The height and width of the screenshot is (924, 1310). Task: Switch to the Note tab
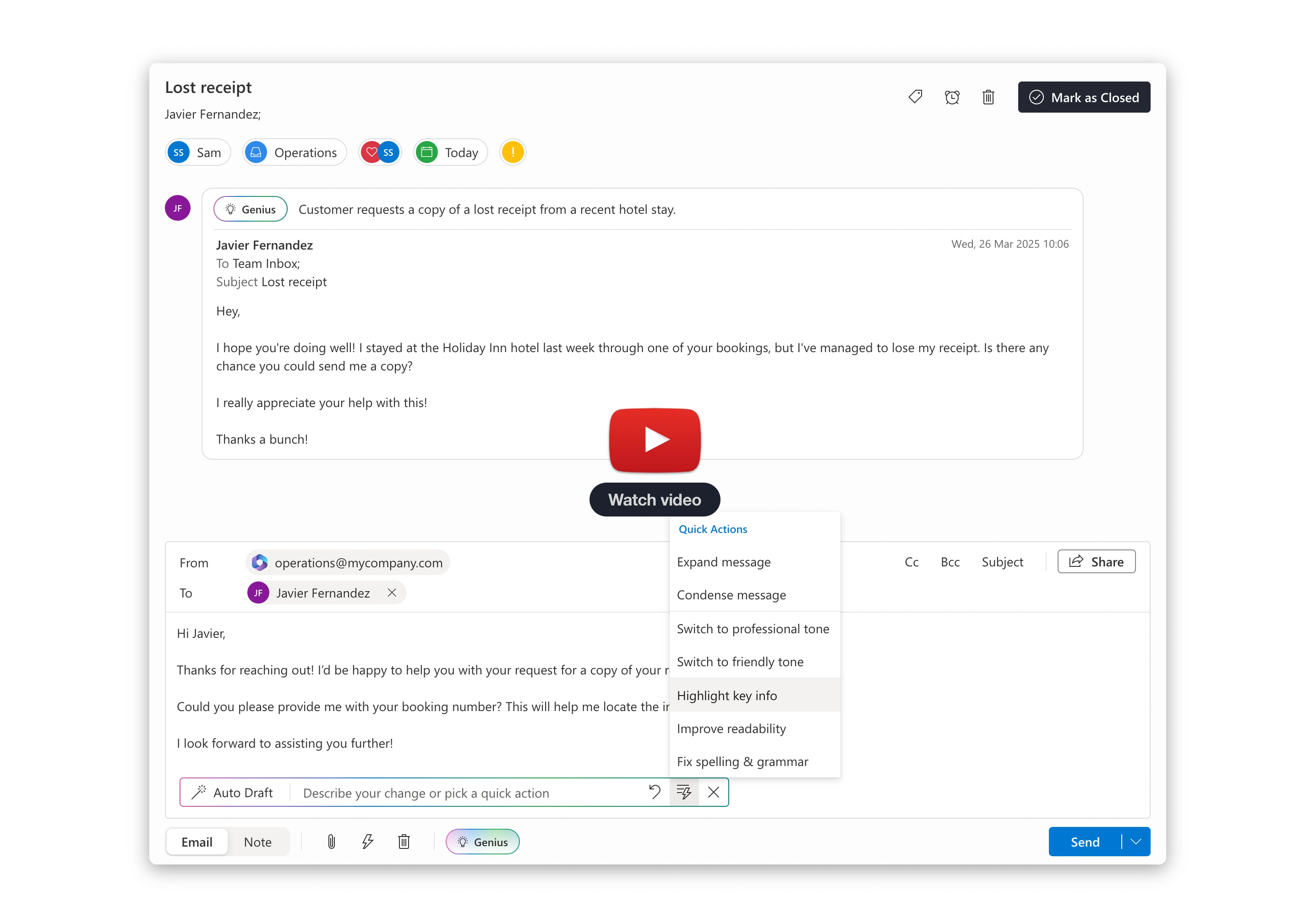pos(257,842)
